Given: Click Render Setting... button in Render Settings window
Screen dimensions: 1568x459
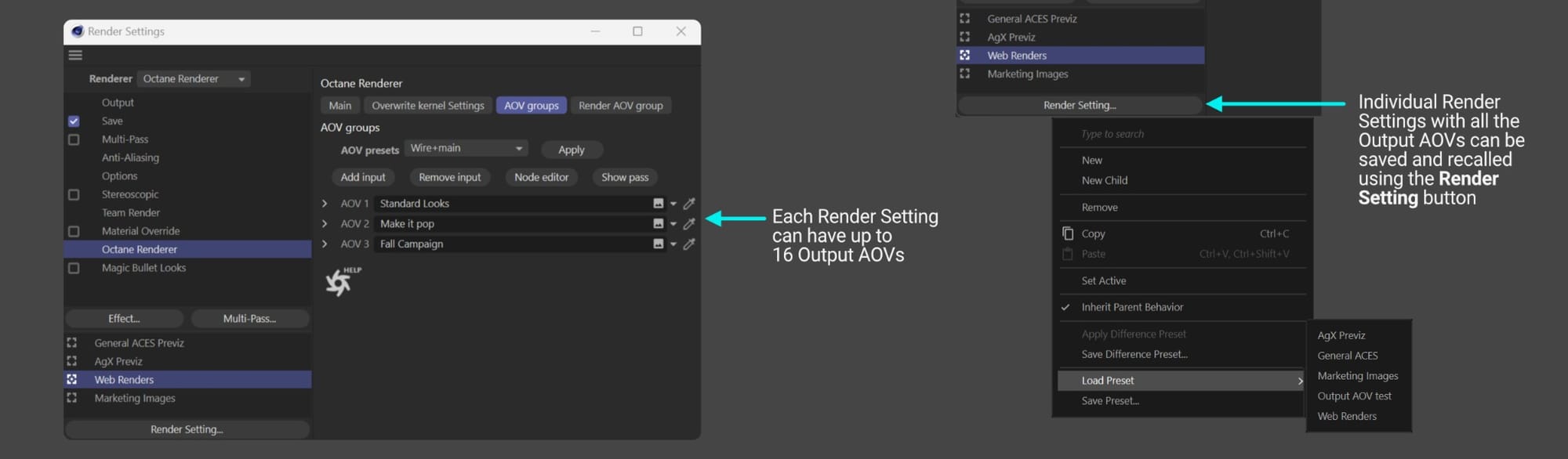Looking at the screenshot, I should click(x=187, y=429).
